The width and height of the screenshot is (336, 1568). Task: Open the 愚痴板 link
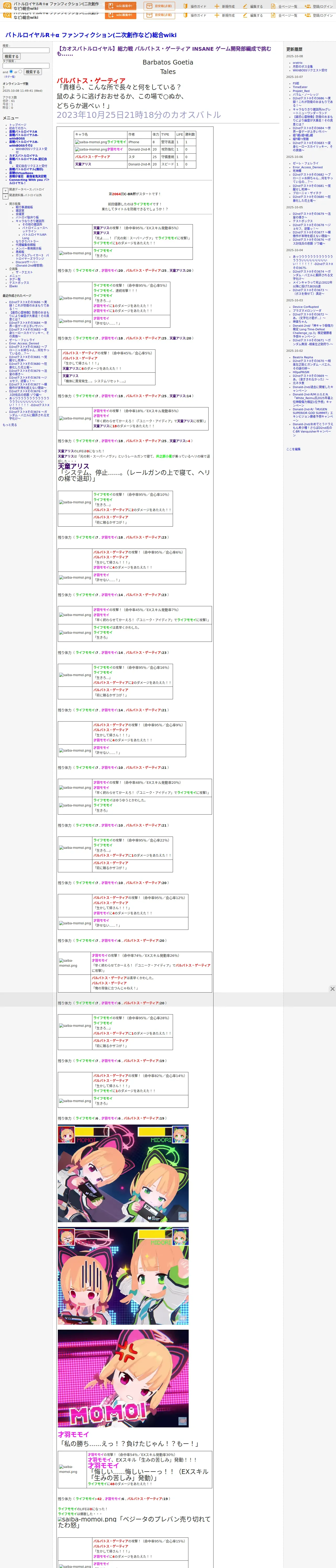tap(20, 252)
